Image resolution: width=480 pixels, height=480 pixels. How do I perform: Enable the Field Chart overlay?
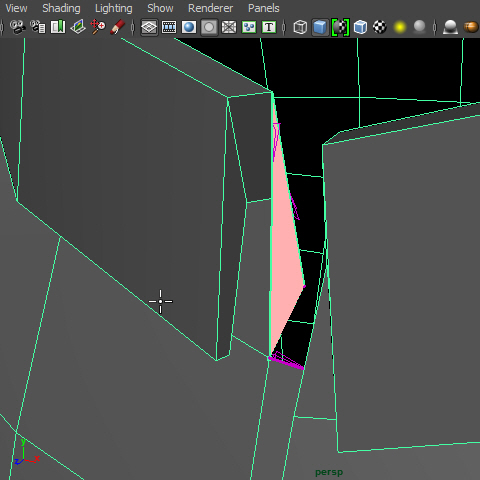[x=229, y=27]
